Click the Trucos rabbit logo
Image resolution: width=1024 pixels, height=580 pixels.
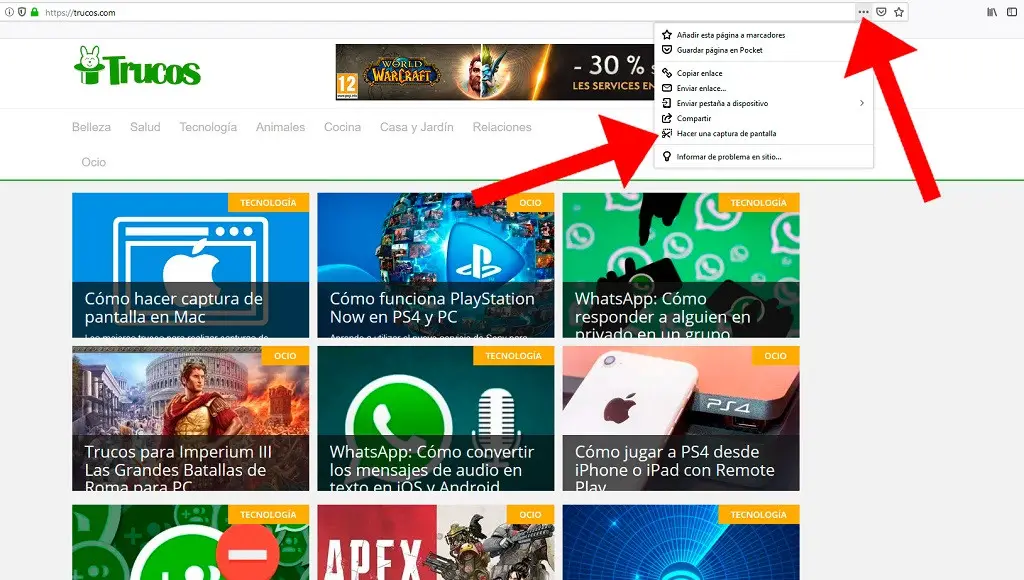[x=138, y=67]
